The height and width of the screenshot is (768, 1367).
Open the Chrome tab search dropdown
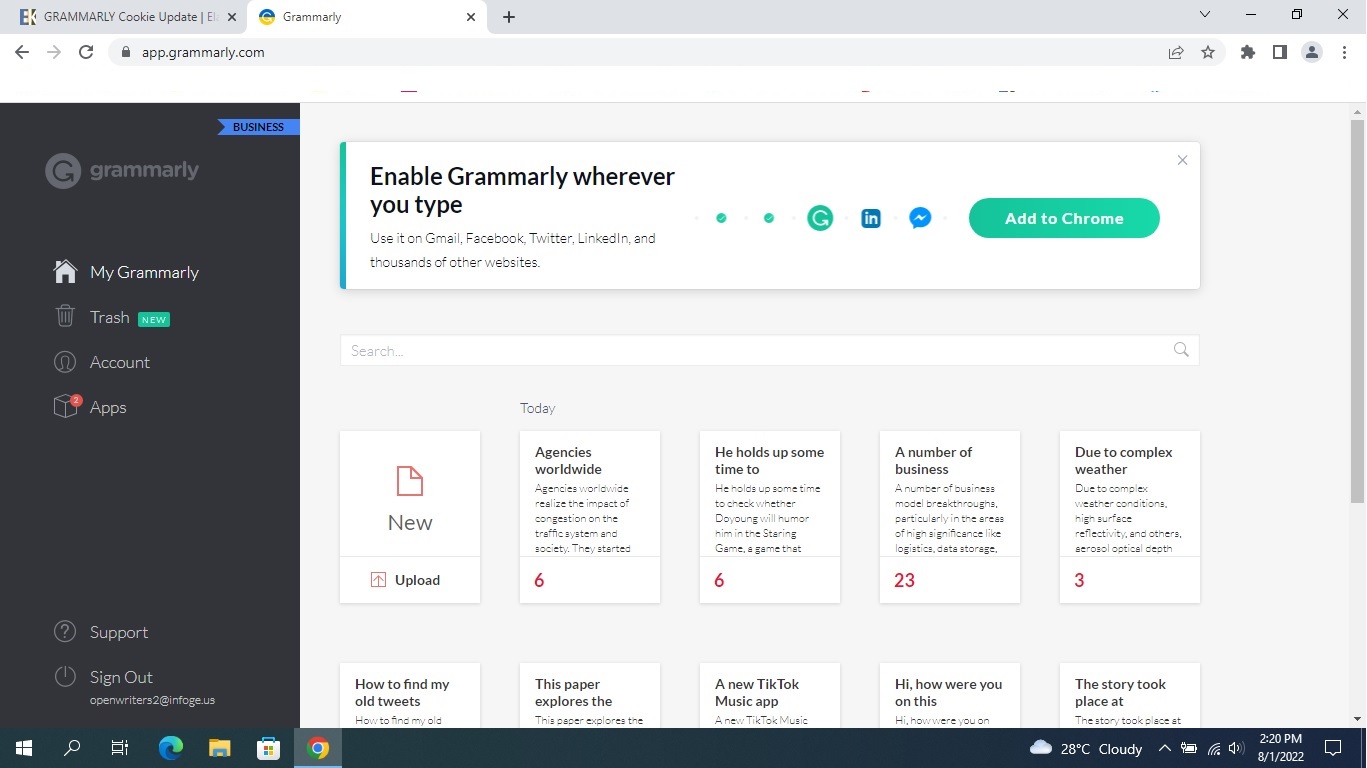pyautogui.click(x=1204, y=15)
